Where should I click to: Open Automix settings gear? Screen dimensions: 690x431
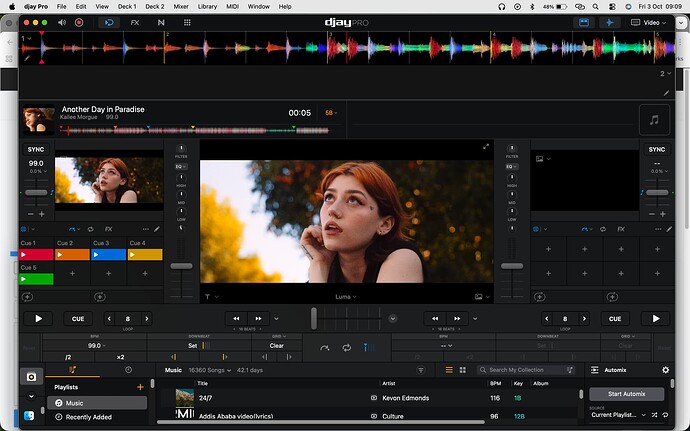tap(666, 370)
